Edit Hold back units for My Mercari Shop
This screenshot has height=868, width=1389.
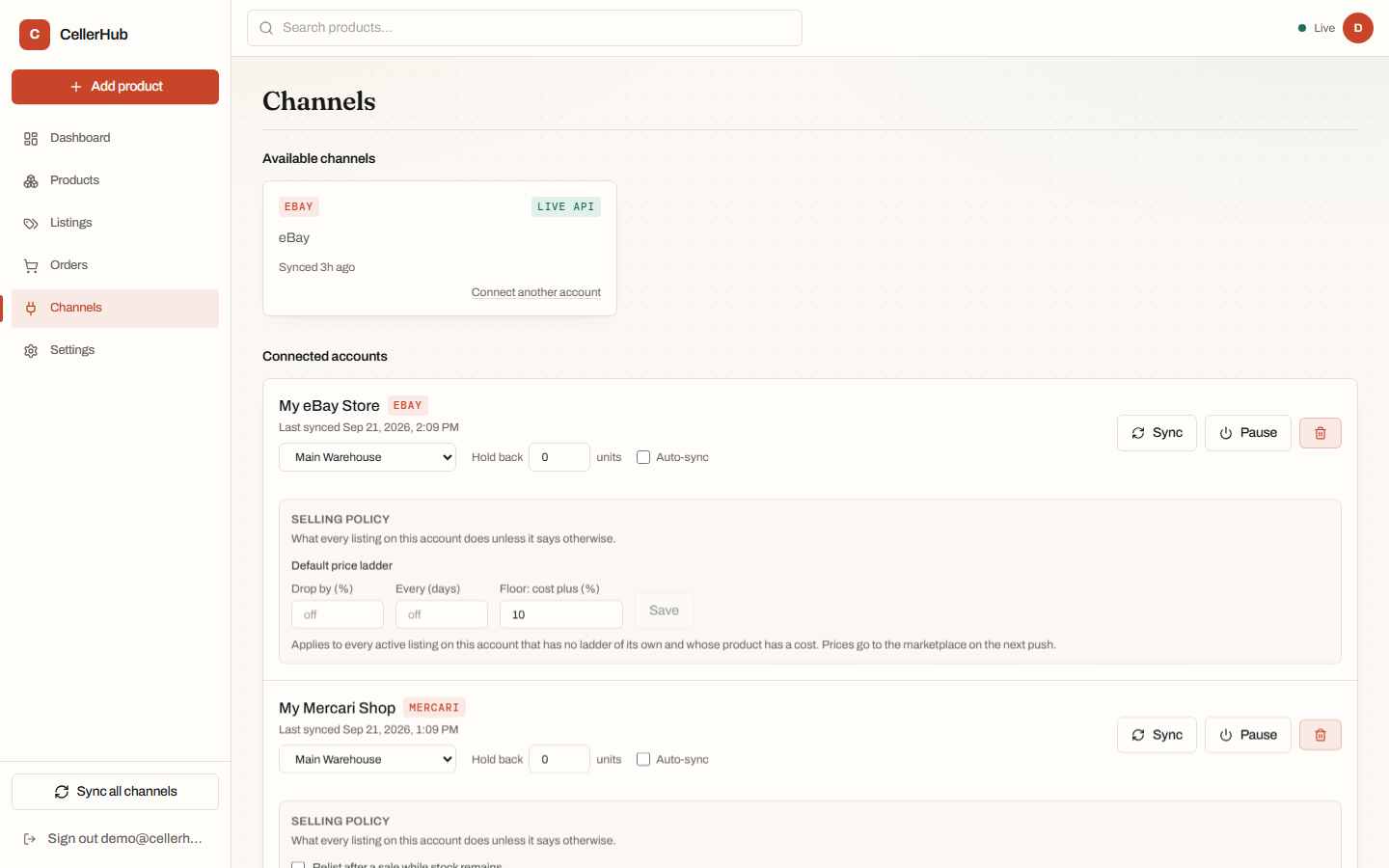tap(559, 759)
